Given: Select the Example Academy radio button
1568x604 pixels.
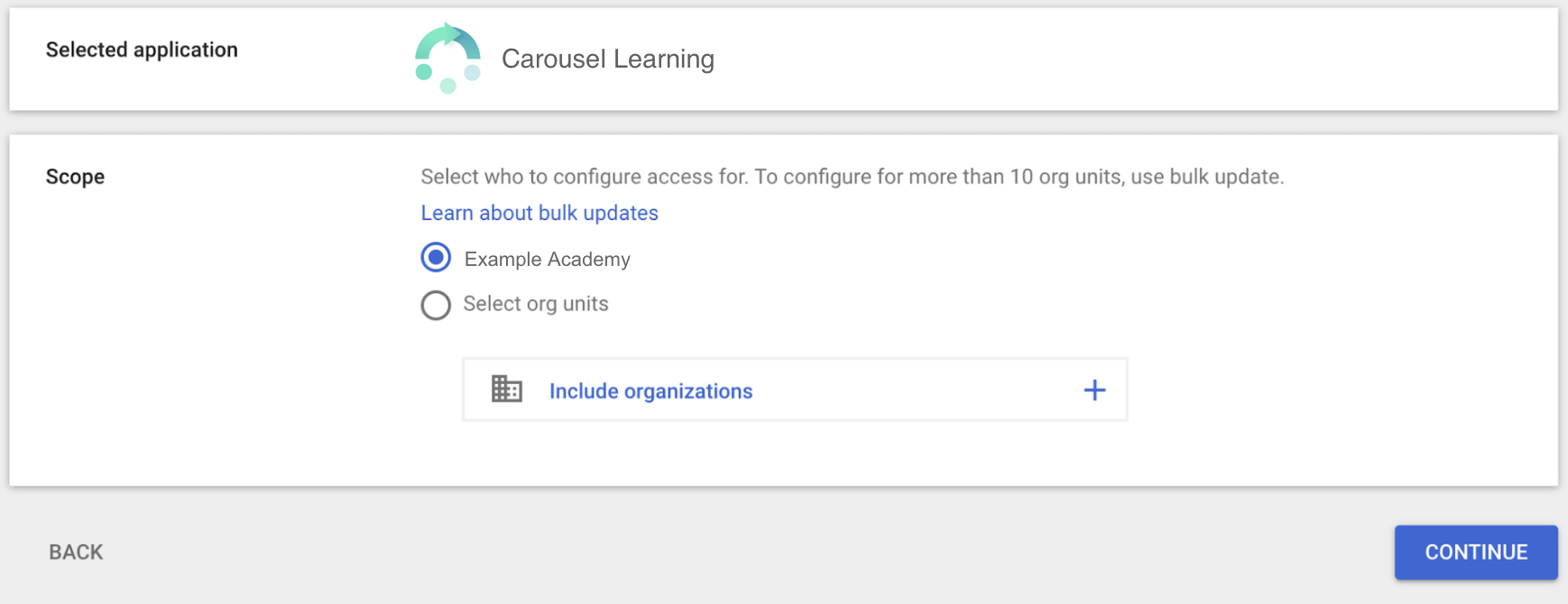Looking at the screenshot, I should pos(436,258).
